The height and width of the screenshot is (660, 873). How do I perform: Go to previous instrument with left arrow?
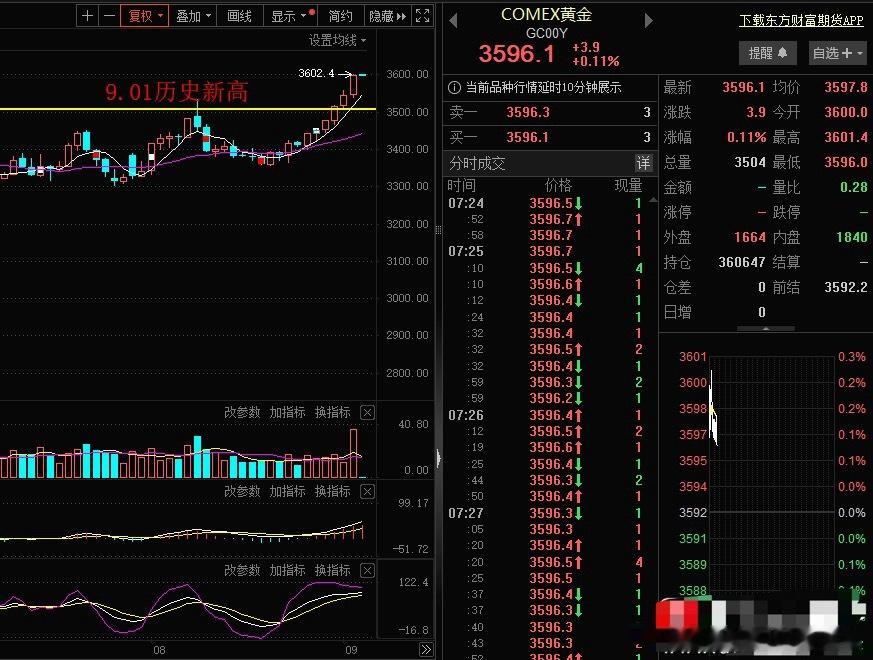pyautogui.click(x=453, y=21)
